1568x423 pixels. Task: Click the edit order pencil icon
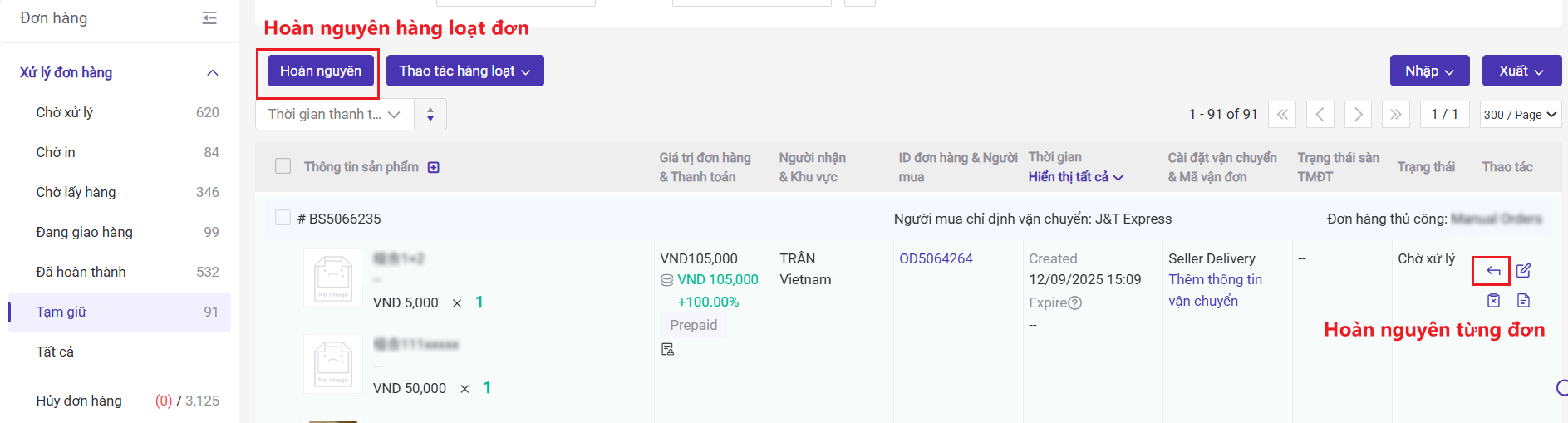[1523, 271]
